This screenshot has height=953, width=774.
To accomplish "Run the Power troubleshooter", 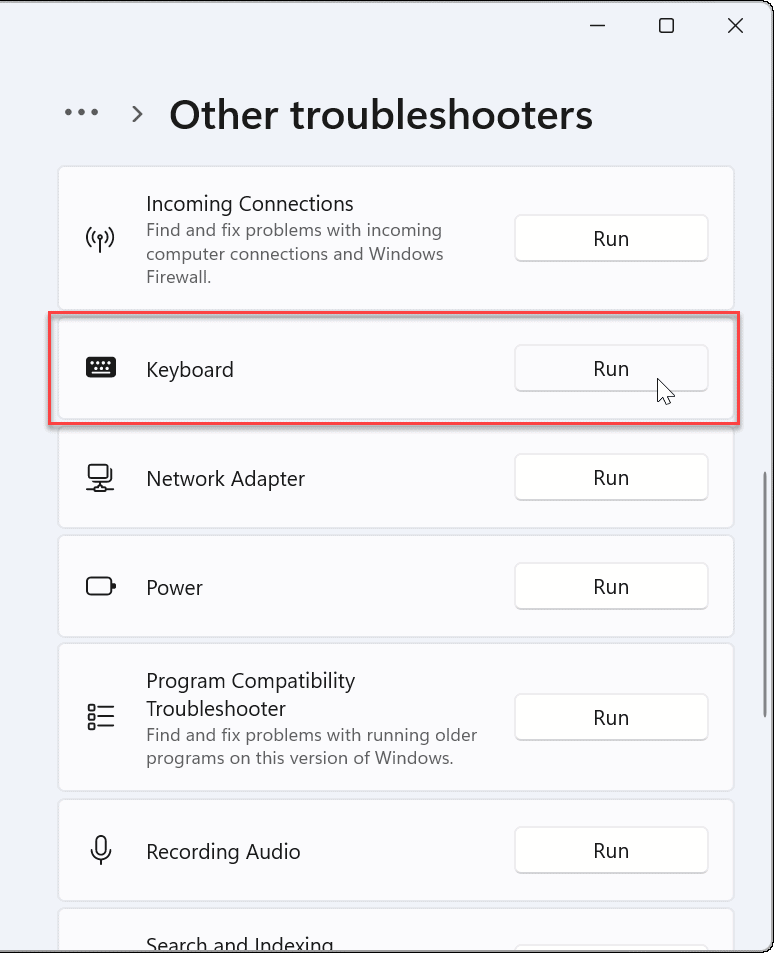I will click(611, 587).
